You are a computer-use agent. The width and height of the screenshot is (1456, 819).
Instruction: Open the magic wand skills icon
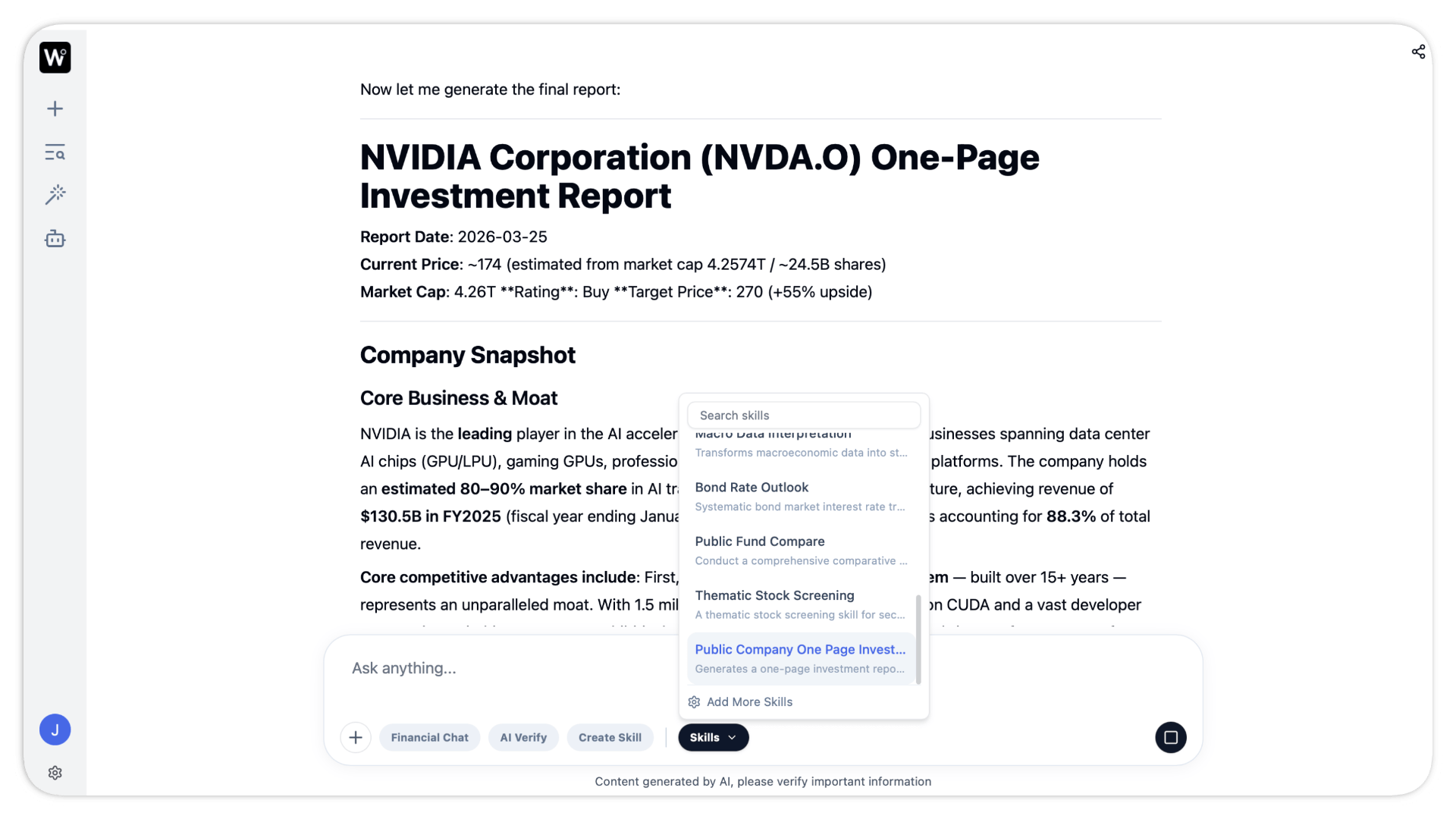click(55, 195)
